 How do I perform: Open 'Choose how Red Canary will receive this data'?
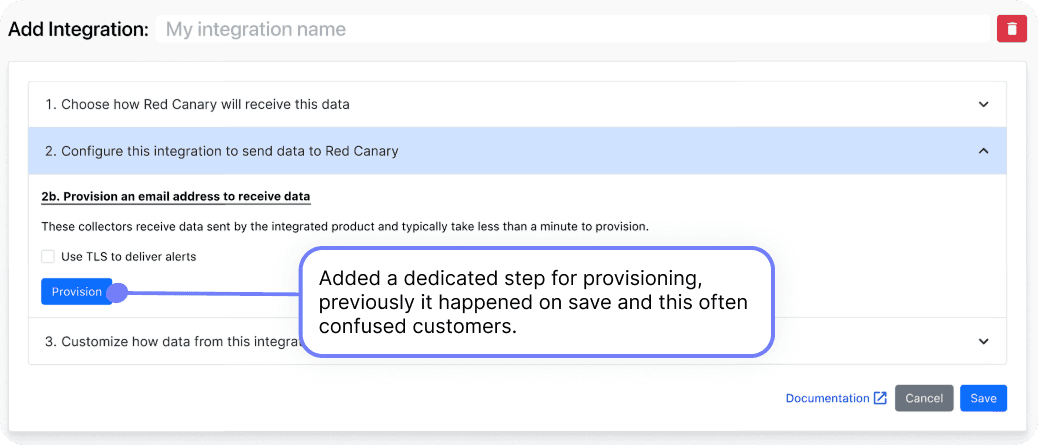coord(197,104)
